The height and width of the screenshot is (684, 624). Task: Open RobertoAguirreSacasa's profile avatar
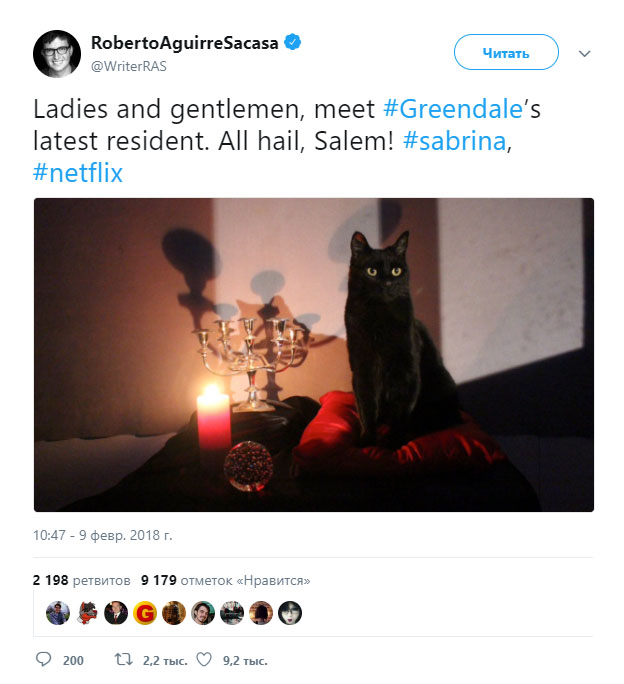pyautogui.click(x=57, y=54)
